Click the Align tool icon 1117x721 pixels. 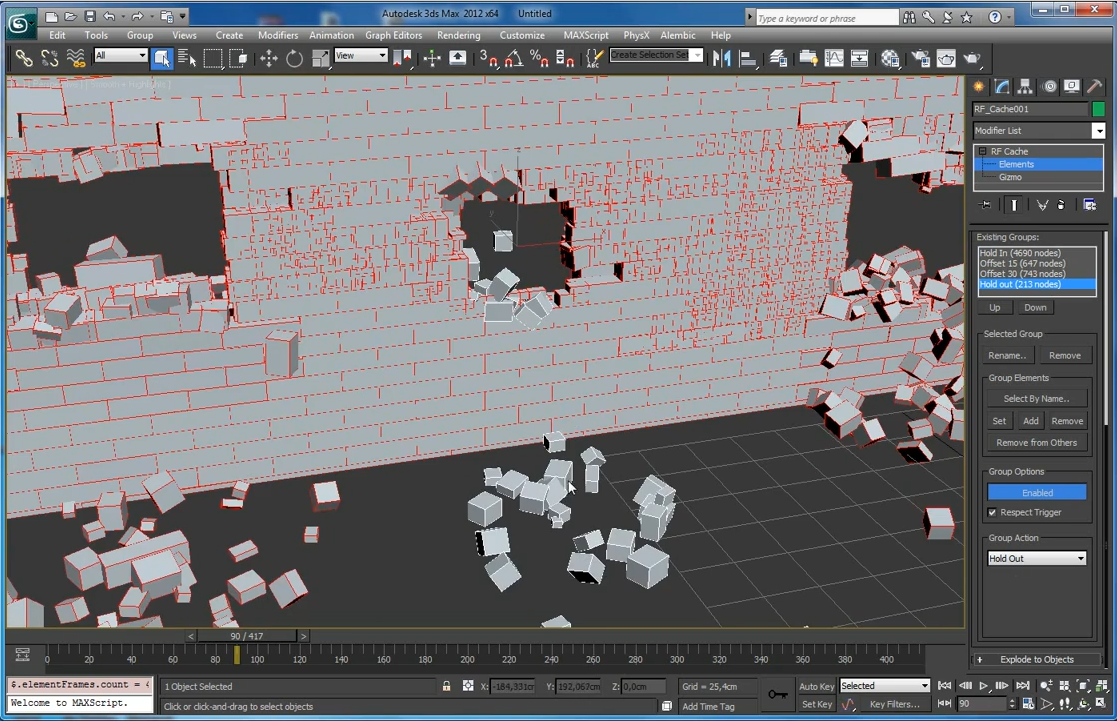point(748,58)
